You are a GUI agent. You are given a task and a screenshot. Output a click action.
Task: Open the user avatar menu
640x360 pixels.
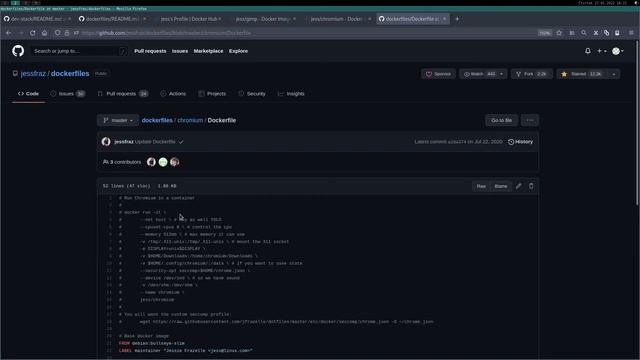(618, 51)
